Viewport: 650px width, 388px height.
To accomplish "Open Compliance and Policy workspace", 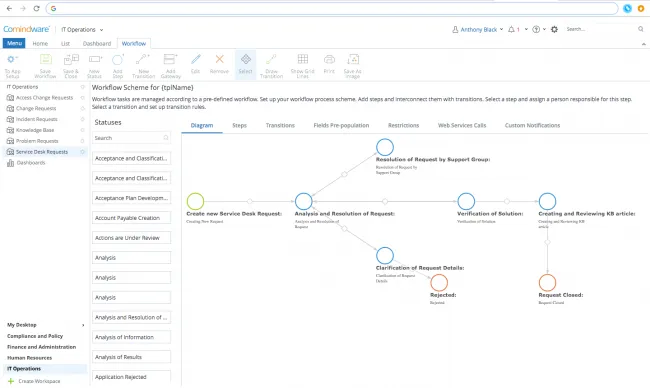I will tap(35, 336).
